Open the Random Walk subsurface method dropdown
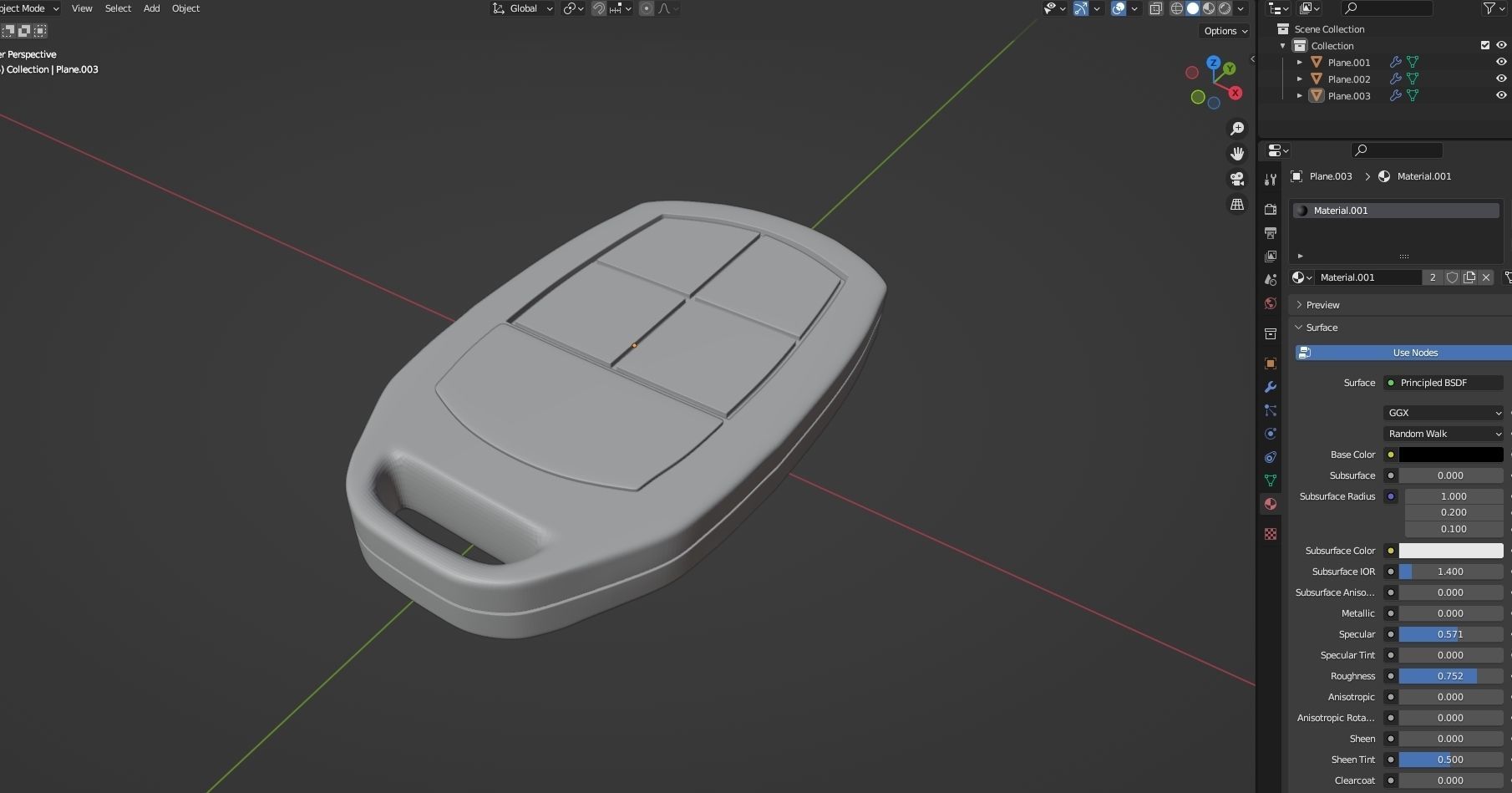This screenshot has height=793, width=1512. pos(1444,434)
